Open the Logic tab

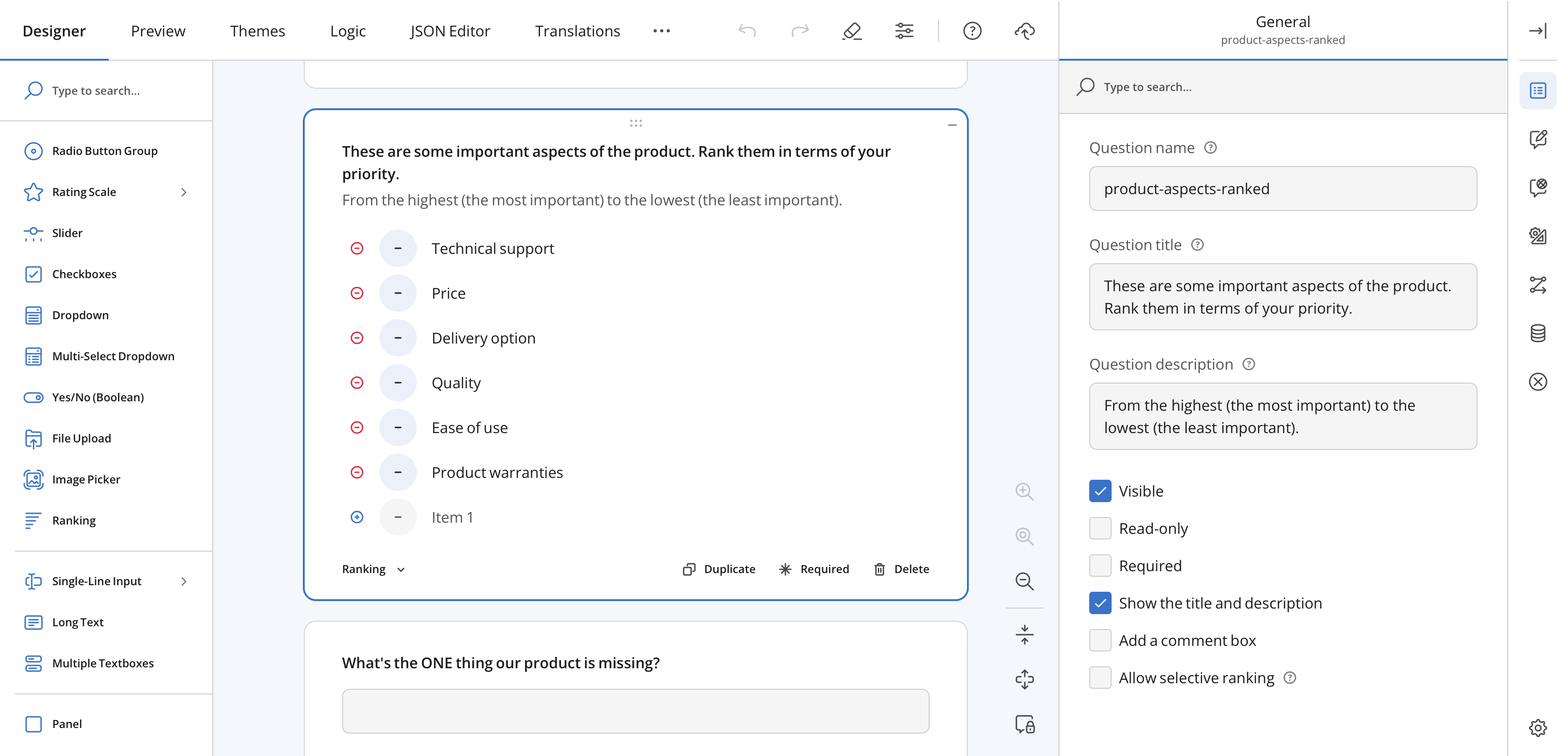[x=348, y=30]
